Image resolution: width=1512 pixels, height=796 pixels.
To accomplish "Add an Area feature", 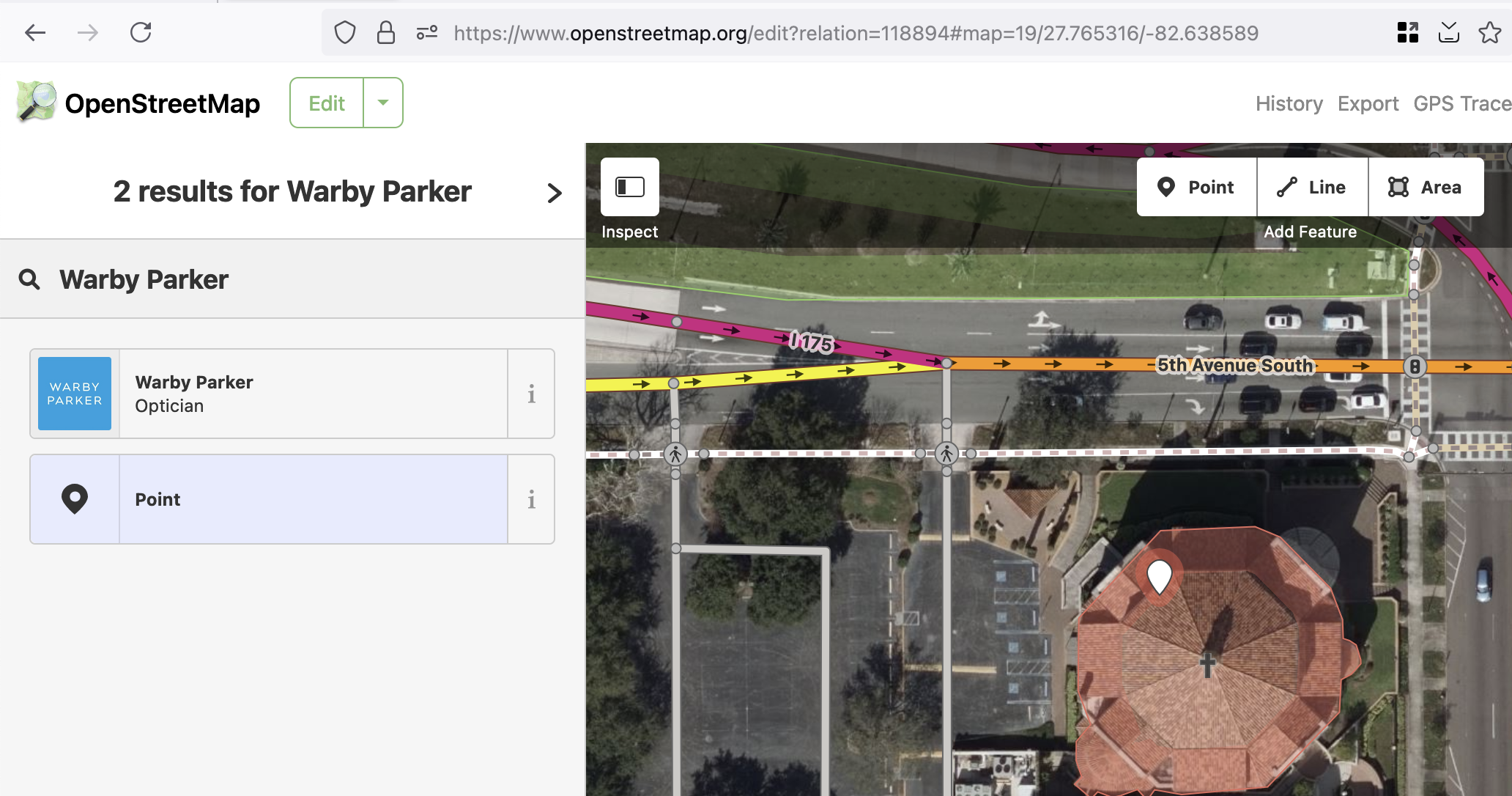I will pyautogui.click(x=1426, y=187).
